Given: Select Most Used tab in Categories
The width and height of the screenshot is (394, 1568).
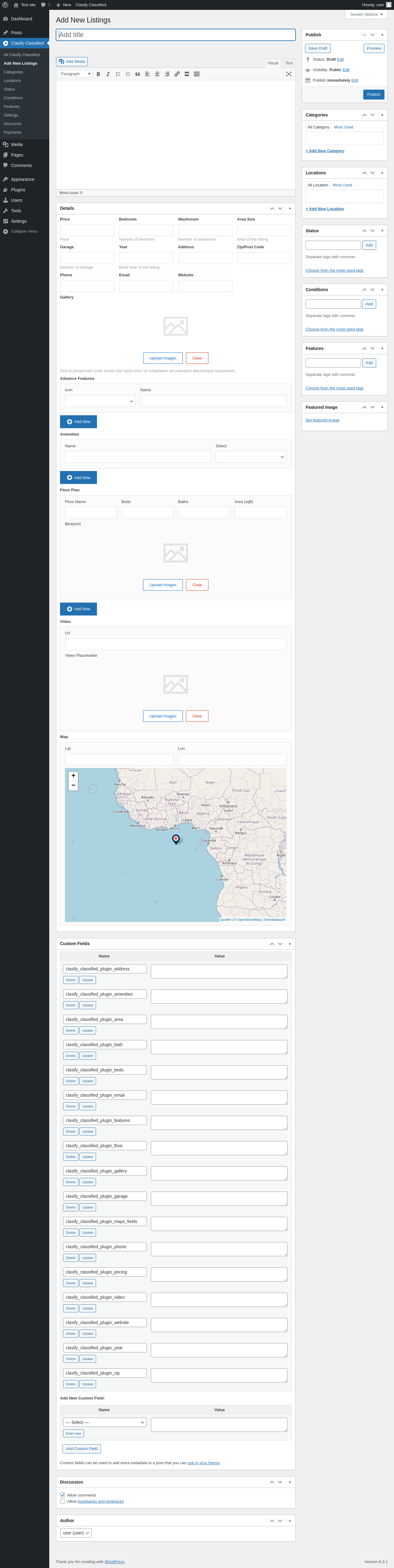Looking at the screenshot, I should 344,127.
